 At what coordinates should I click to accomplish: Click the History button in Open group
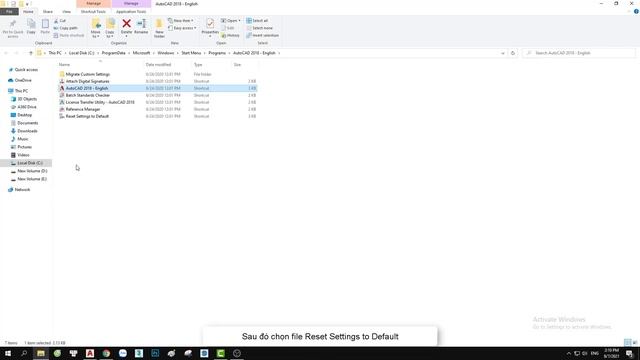231,36
